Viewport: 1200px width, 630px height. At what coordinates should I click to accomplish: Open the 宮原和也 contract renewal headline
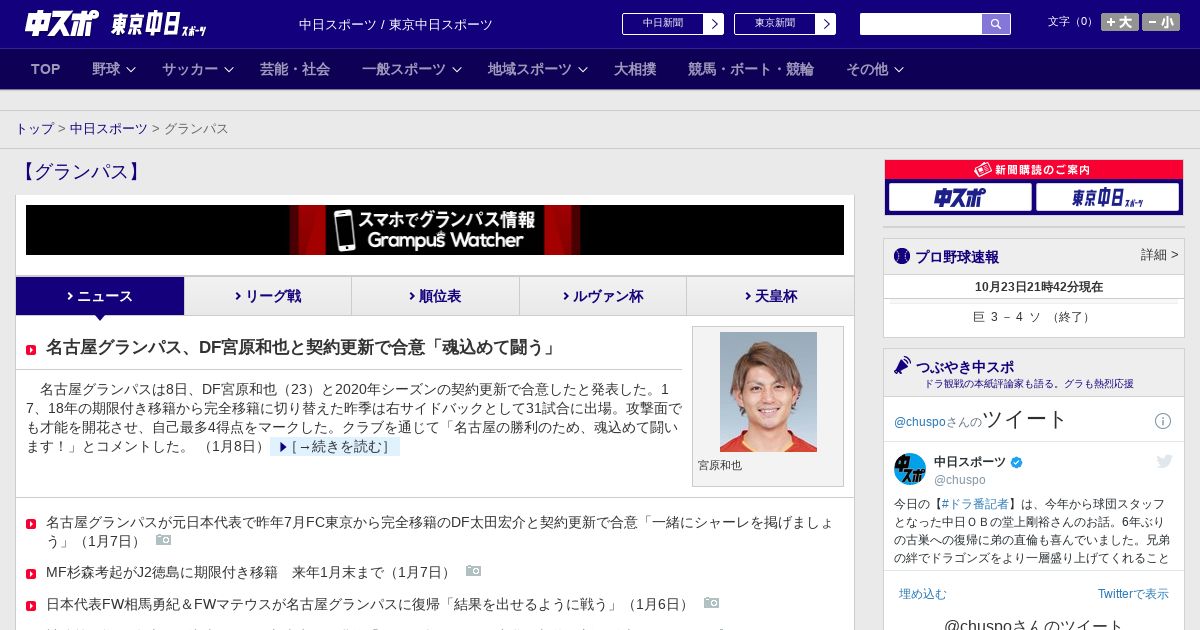(x=301, y=348)
